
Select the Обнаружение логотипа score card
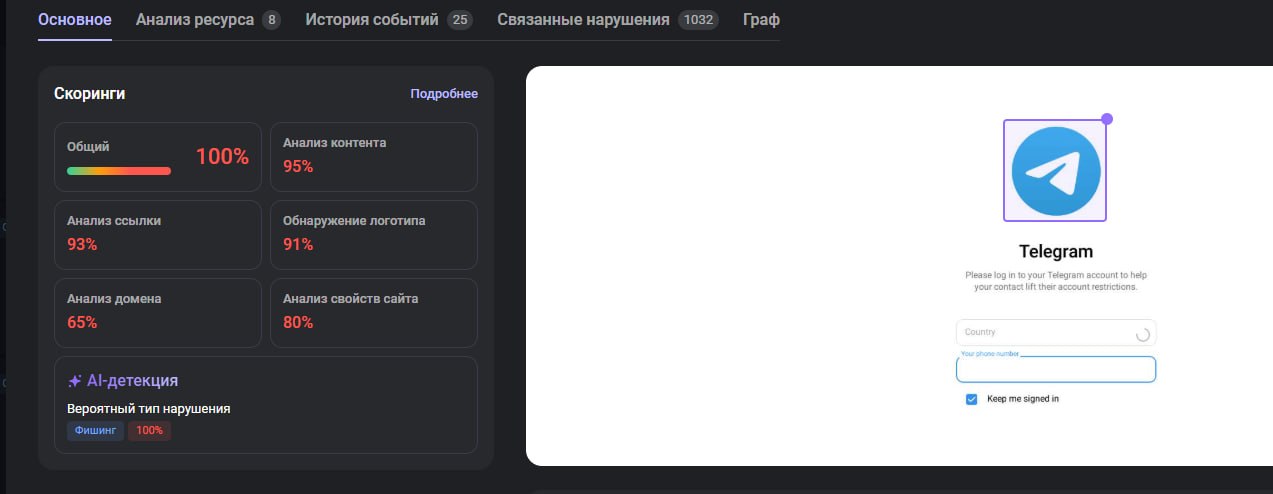[x=374, y=235]
